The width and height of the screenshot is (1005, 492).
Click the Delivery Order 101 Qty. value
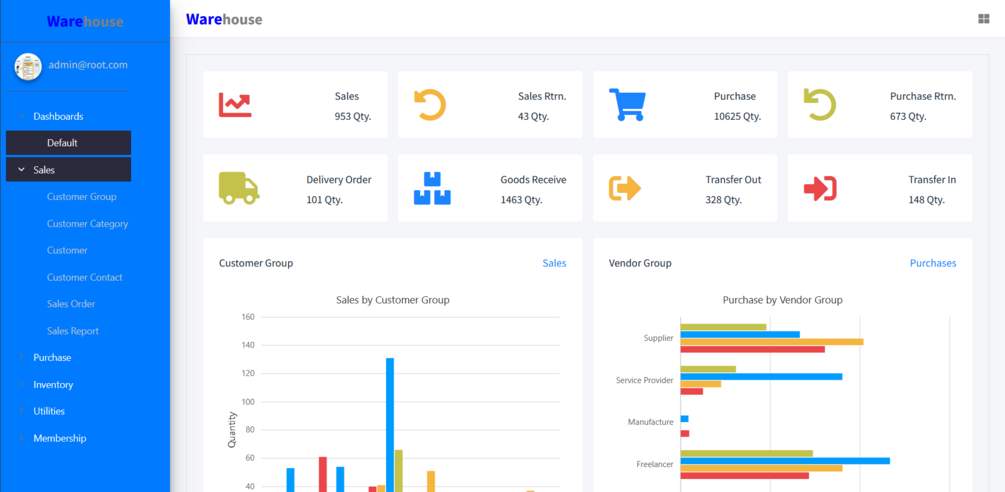point(324,200)
